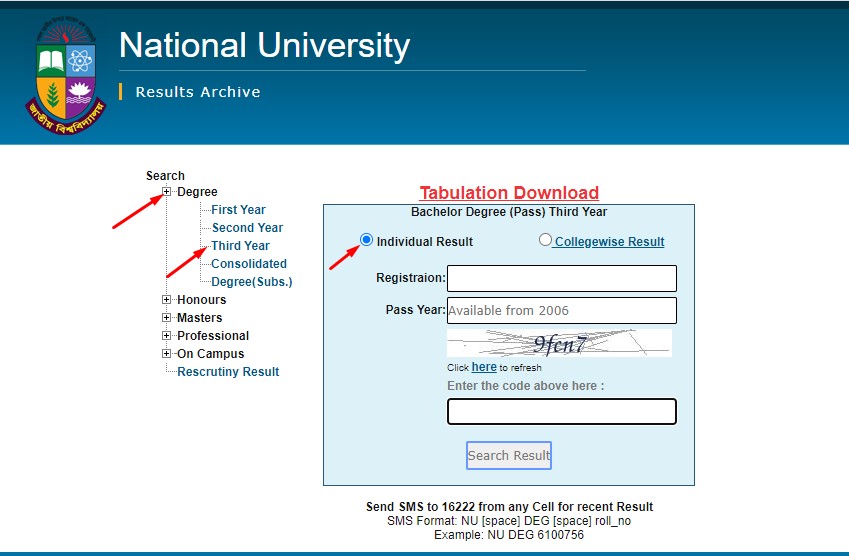Screen dimensions: 849x556
Task: Click the Honours category label
Action: [201, 299]
